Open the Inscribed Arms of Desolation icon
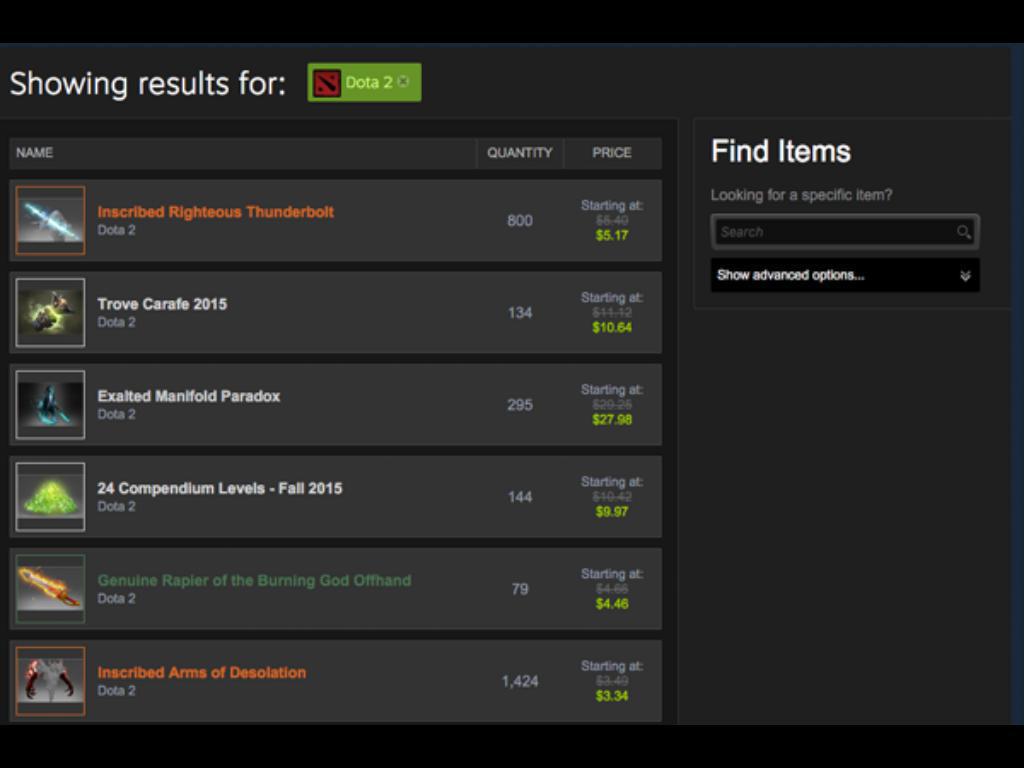Image resolution: width=1024 pixels, height=768 pixels. [x=50, y=681]
